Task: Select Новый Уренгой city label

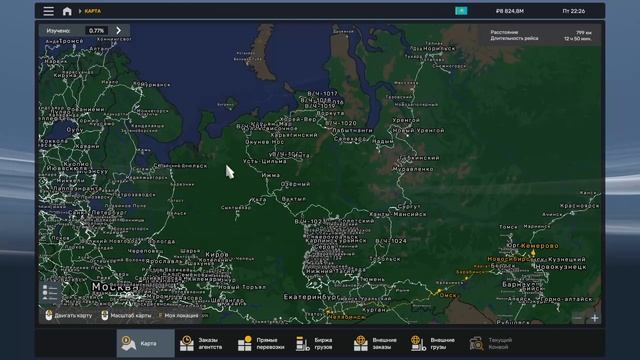Action: coord(419,130)
